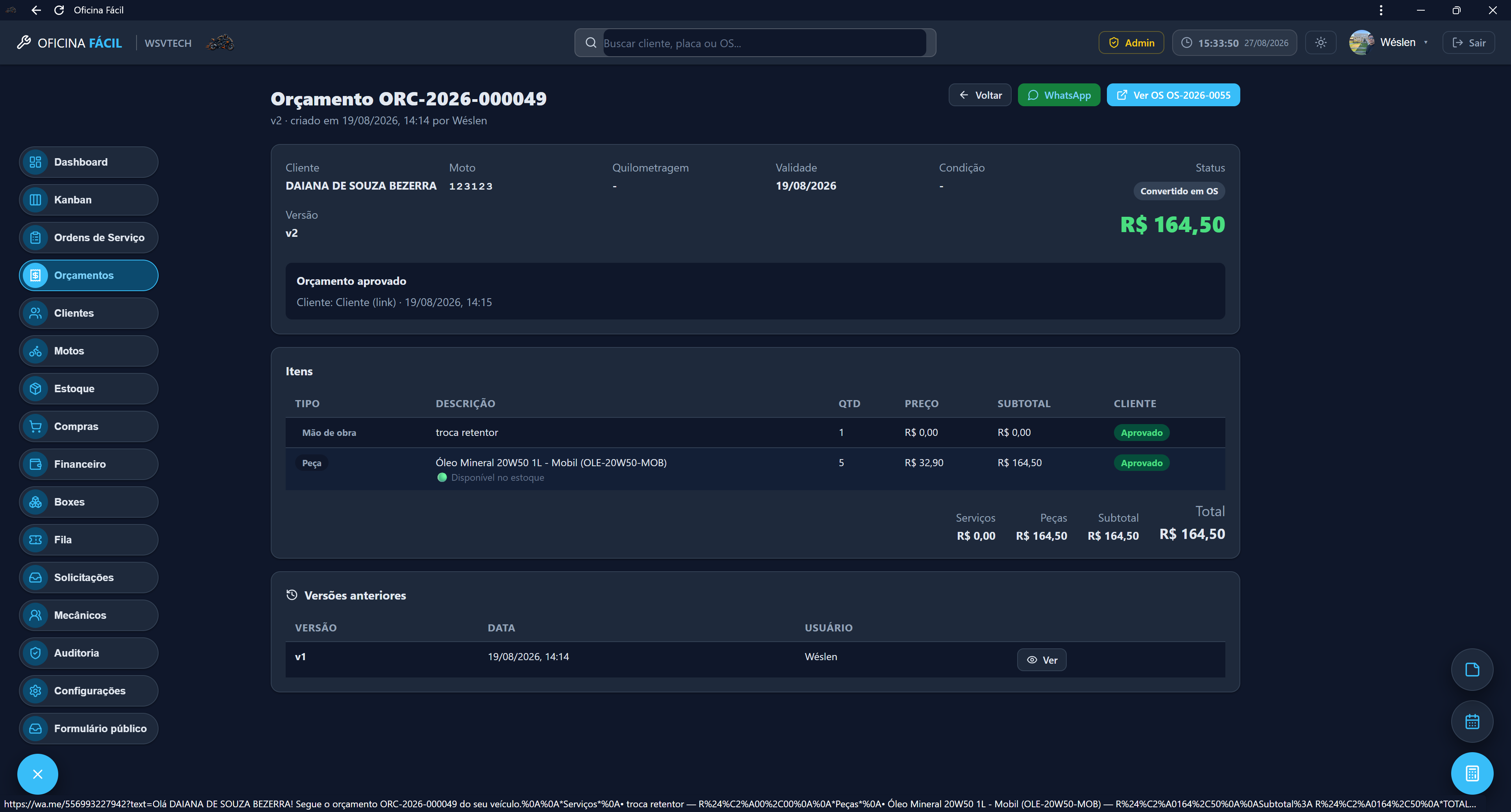1511x812 pixels.
Task: Open the calculator floating button
Action: (1472, 773)
